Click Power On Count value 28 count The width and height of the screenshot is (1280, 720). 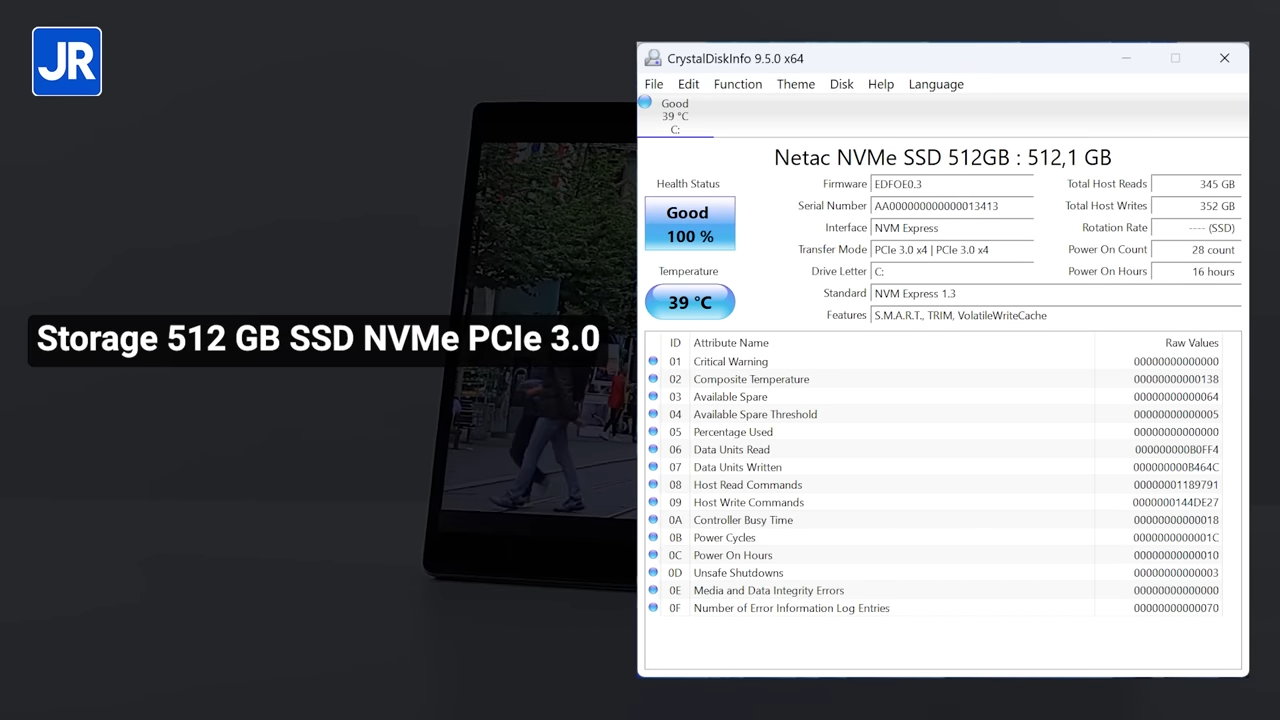(1196, 250)
